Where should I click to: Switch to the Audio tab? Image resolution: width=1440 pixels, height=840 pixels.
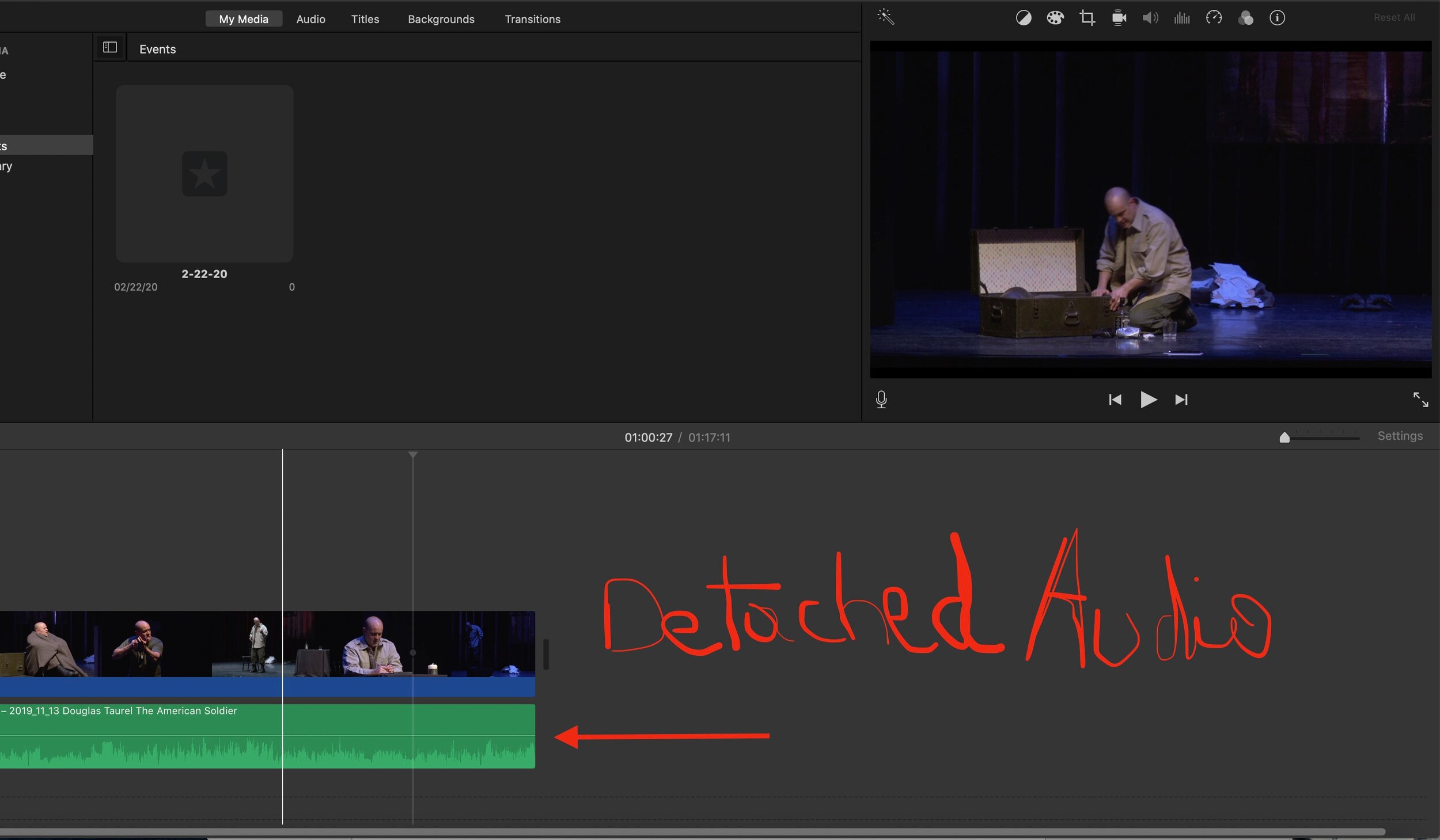coord(310,19)
